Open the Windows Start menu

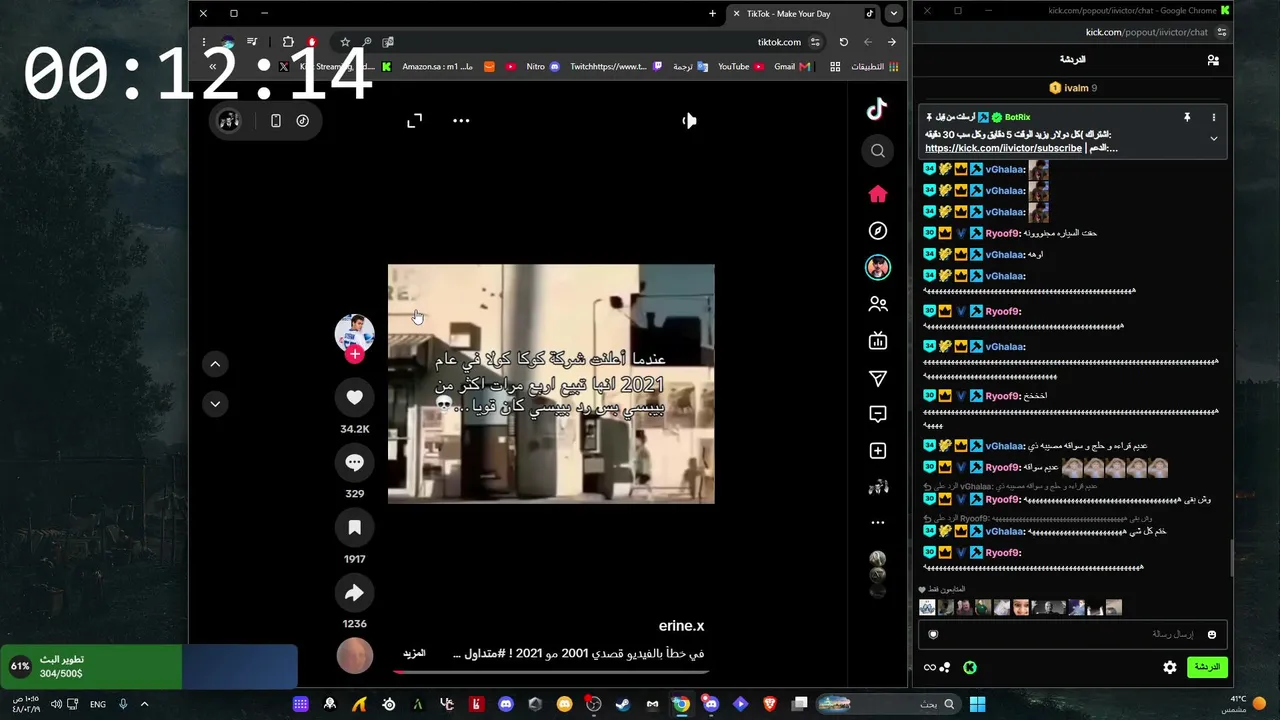tap(977, 704)
